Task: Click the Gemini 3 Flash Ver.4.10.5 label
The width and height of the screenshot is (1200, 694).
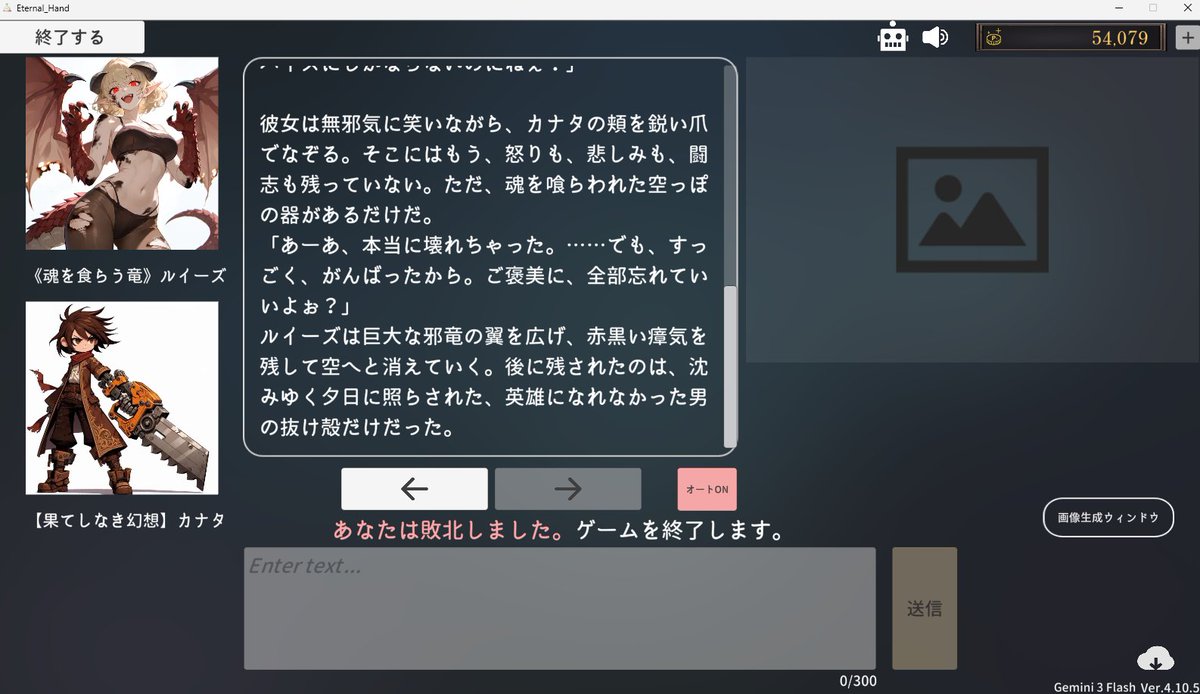Action: (x=1126, y=687)
